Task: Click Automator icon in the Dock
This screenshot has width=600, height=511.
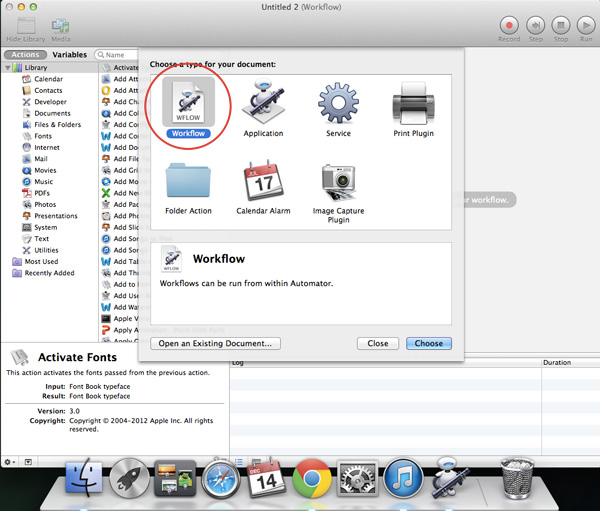Action: coord(449,478)
